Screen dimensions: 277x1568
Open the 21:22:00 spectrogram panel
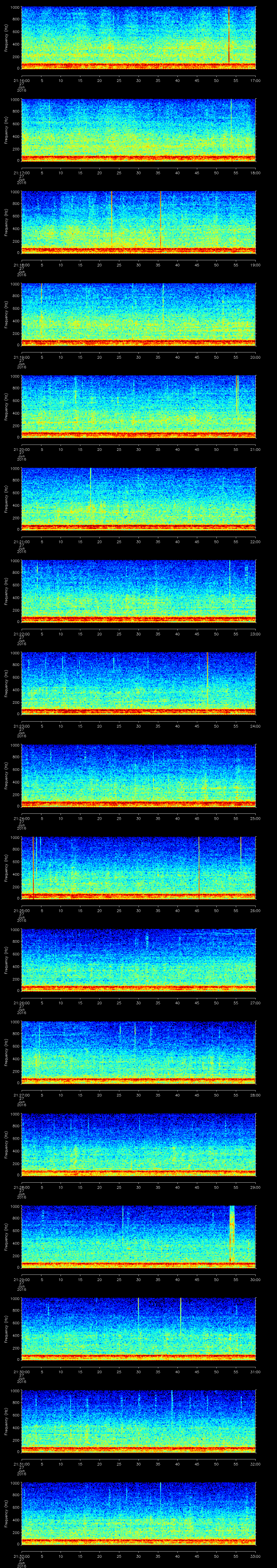[x=138, y=592]
